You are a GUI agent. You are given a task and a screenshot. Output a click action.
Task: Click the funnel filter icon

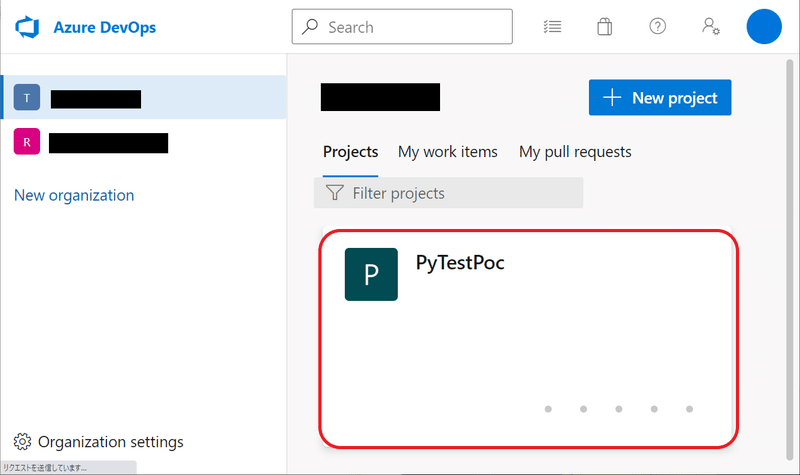pyautogui.click(x=335, y=193)
